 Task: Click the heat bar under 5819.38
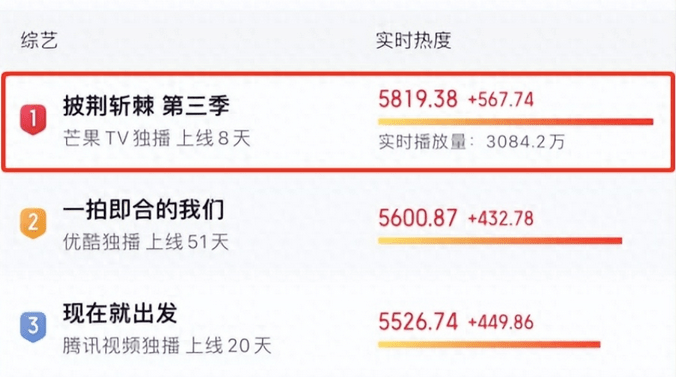pos(516,122)
